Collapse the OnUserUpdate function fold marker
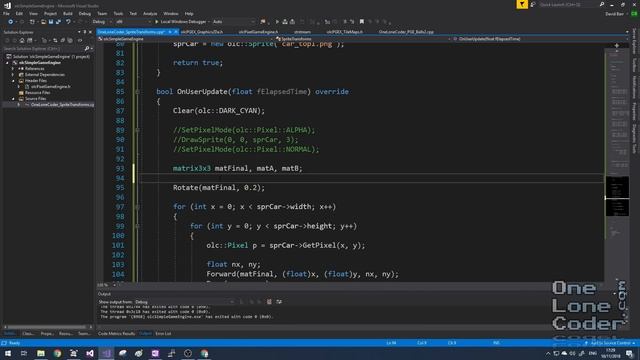The width and height of the screenshot is (640, 360). (137, 92)
